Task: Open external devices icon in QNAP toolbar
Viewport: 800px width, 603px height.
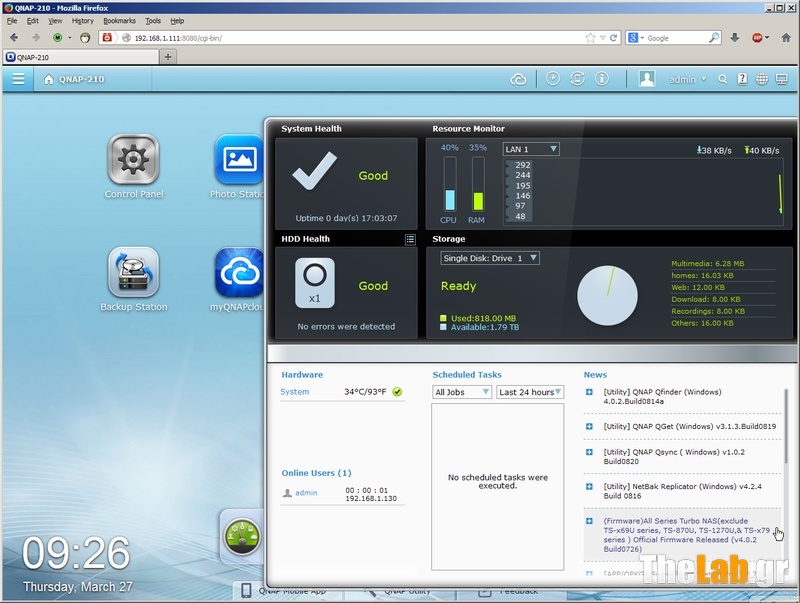Action: pos(577,79)
